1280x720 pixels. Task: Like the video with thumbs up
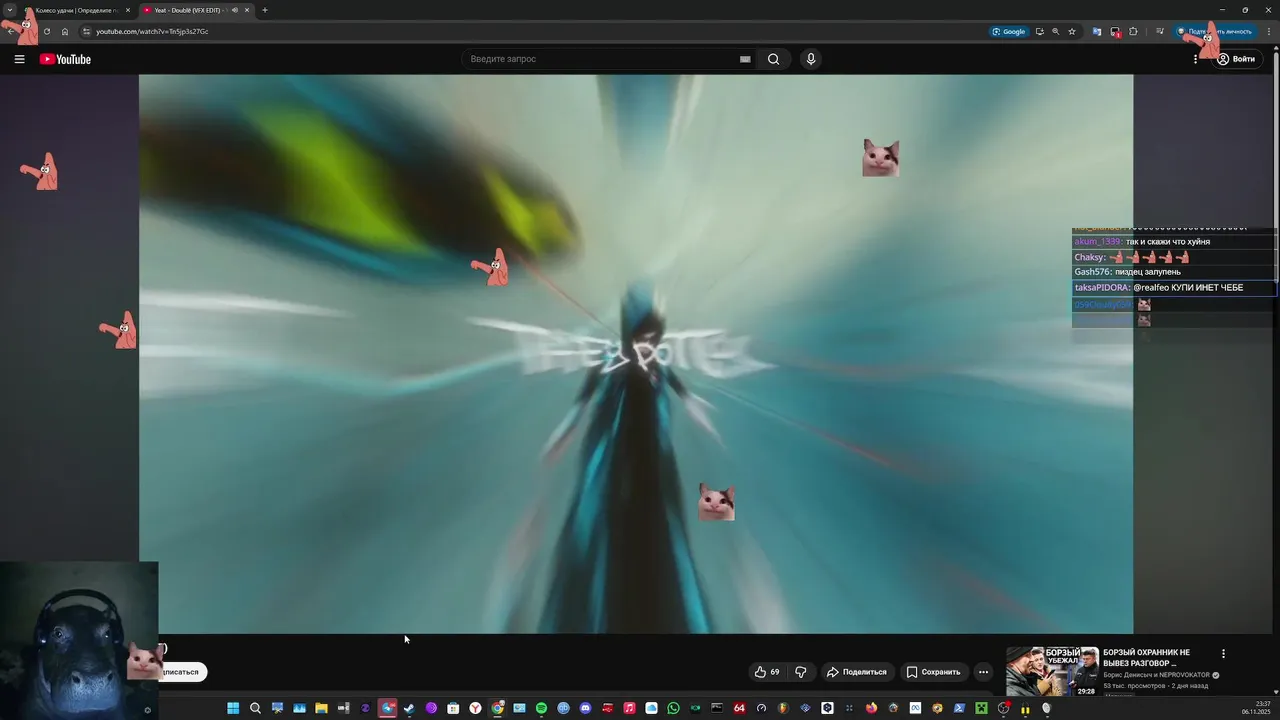pos(767,672)
